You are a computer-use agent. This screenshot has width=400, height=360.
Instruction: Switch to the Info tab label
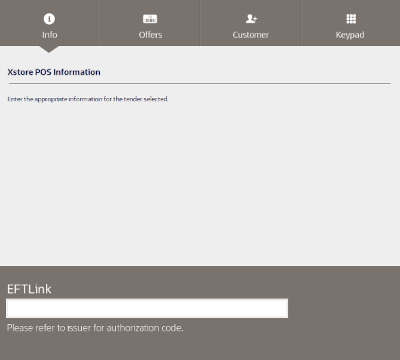pos(49,35)
